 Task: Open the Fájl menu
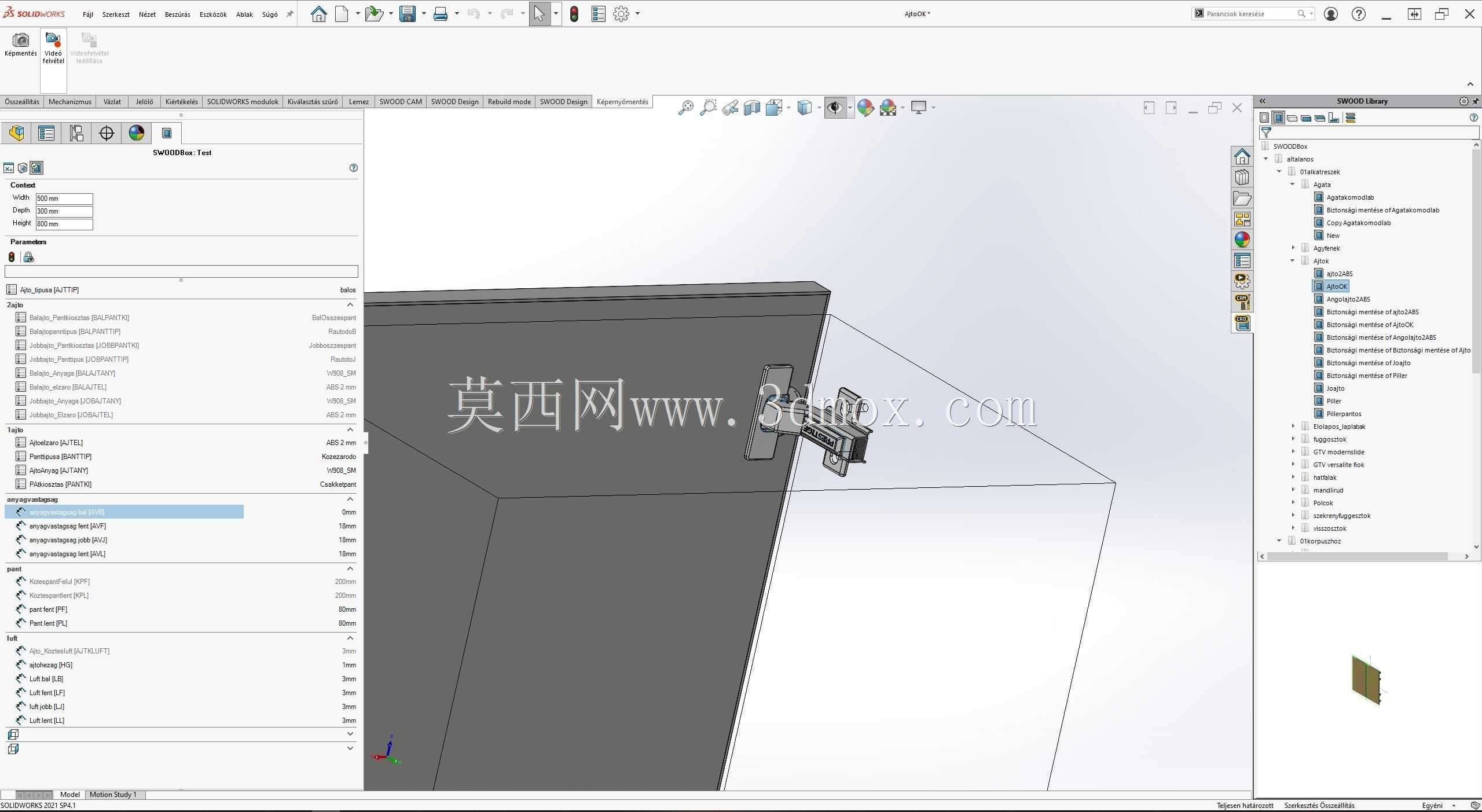click(88, 14)
